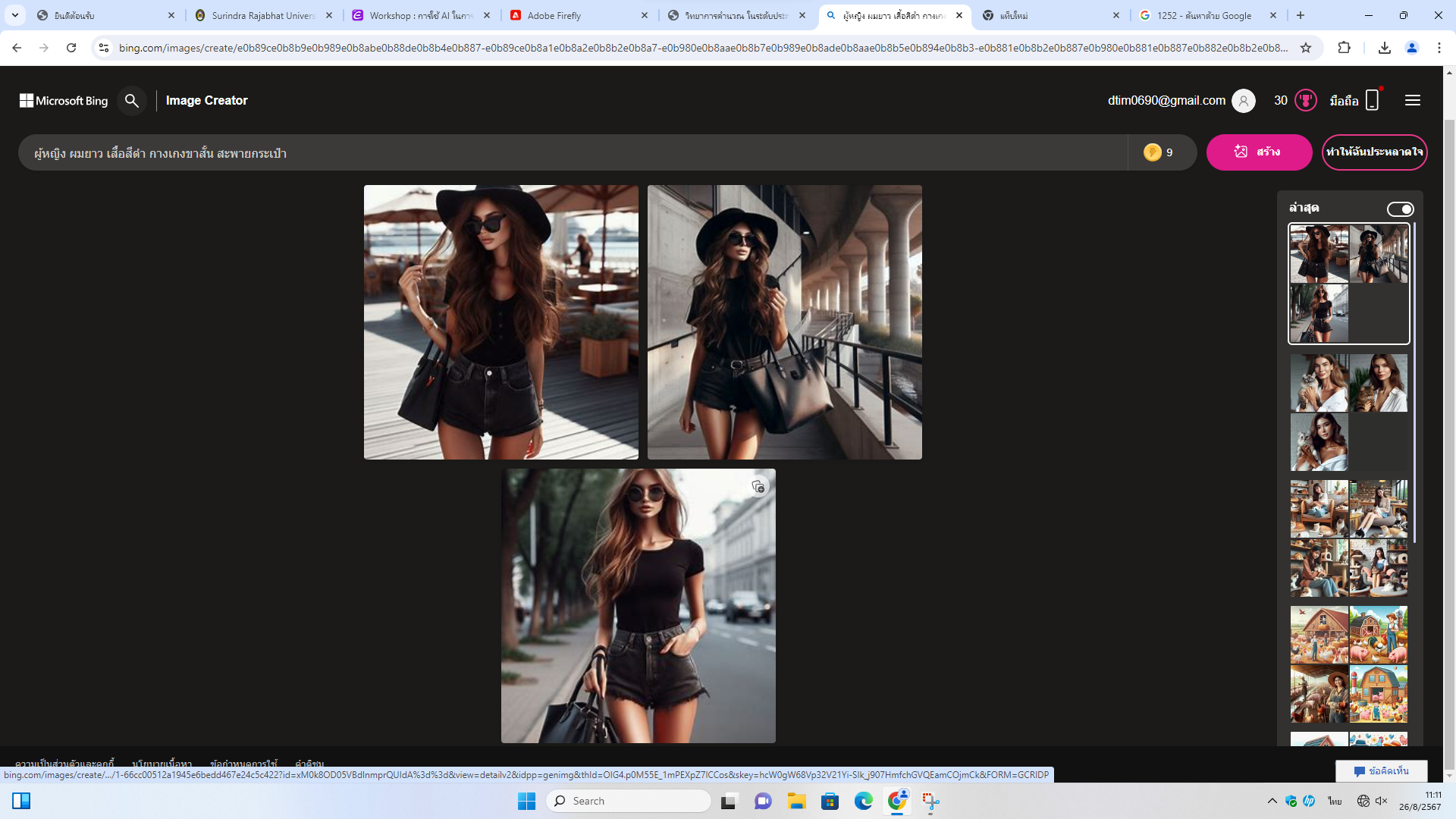
Task: Expand the tab search dropdown arrow
Action: pos(15,15)
